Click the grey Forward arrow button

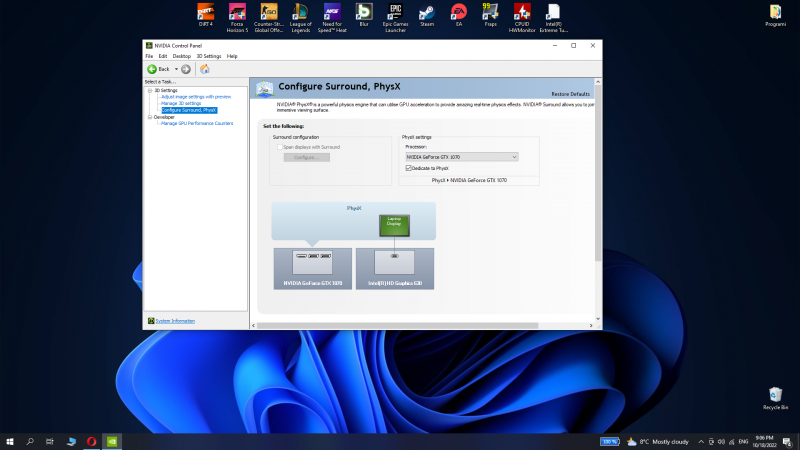[x=186, y=69]
